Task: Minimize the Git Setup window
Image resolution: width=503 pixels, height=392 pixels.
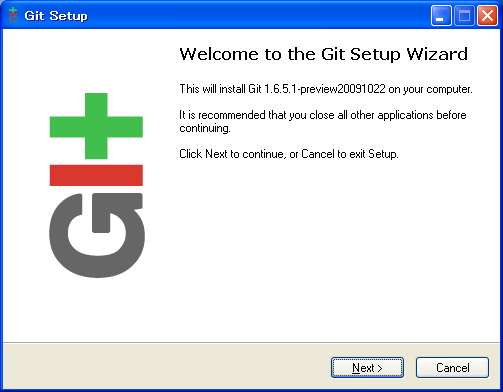Action: [441, 16]
